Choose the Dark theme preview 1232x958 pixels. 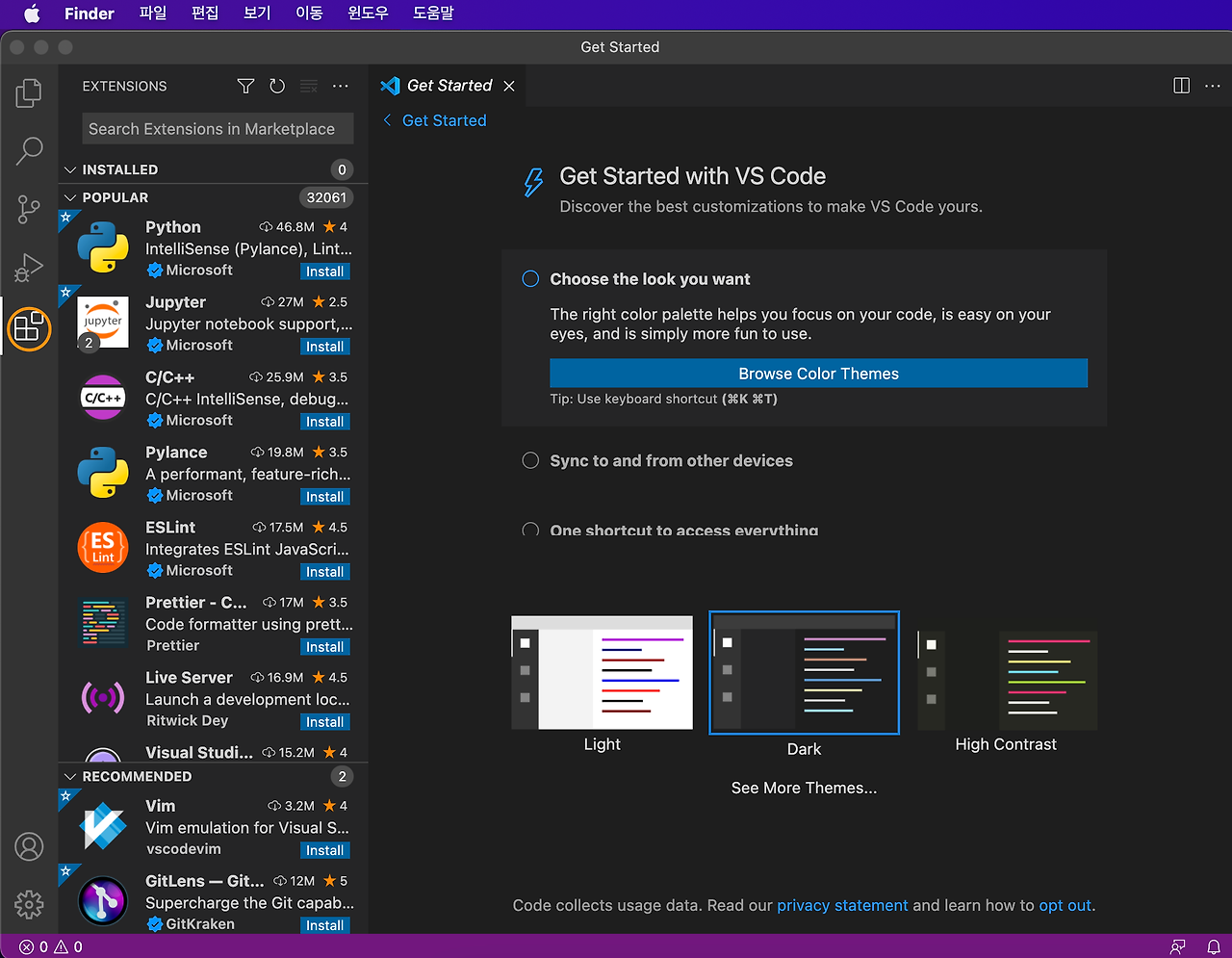click(x=804, y=672)
